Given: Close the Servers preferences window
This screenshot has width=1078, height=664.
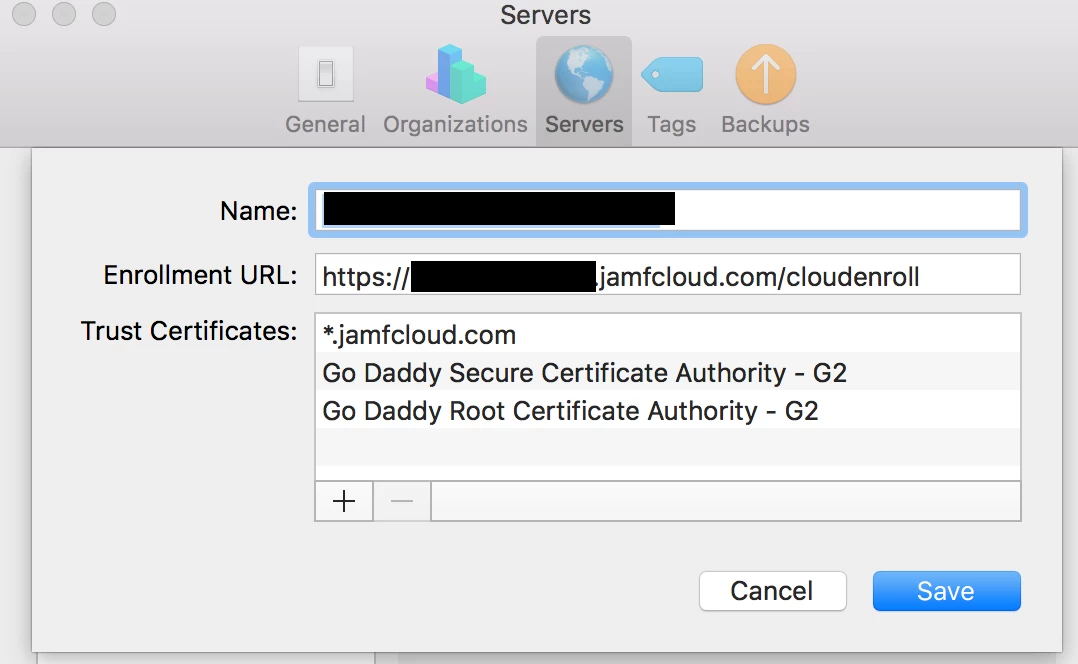Looking at the screenshot, I should tap(24, 14).
